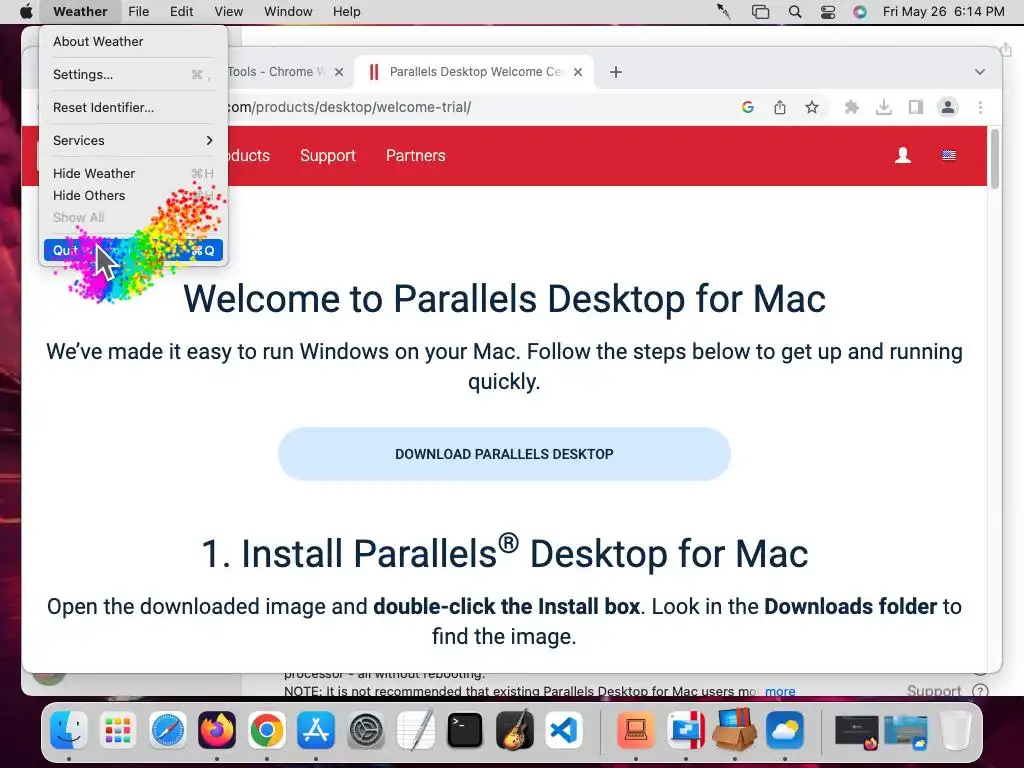Click the more link in background window
1024x768 pixels.
tap(780, 691)
